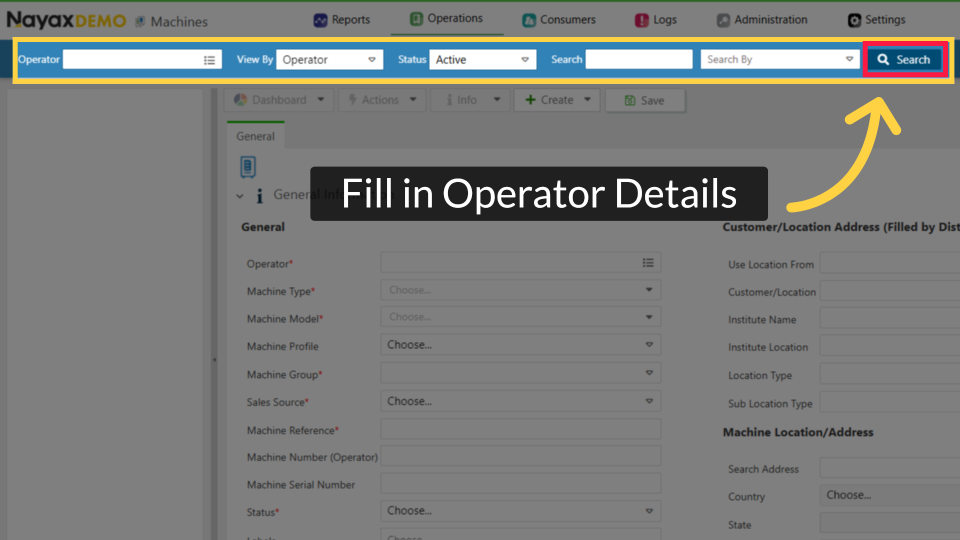Click the operator list icon in top filter
960x540 pixels.
pyautogui.click(x=210, y=60)
